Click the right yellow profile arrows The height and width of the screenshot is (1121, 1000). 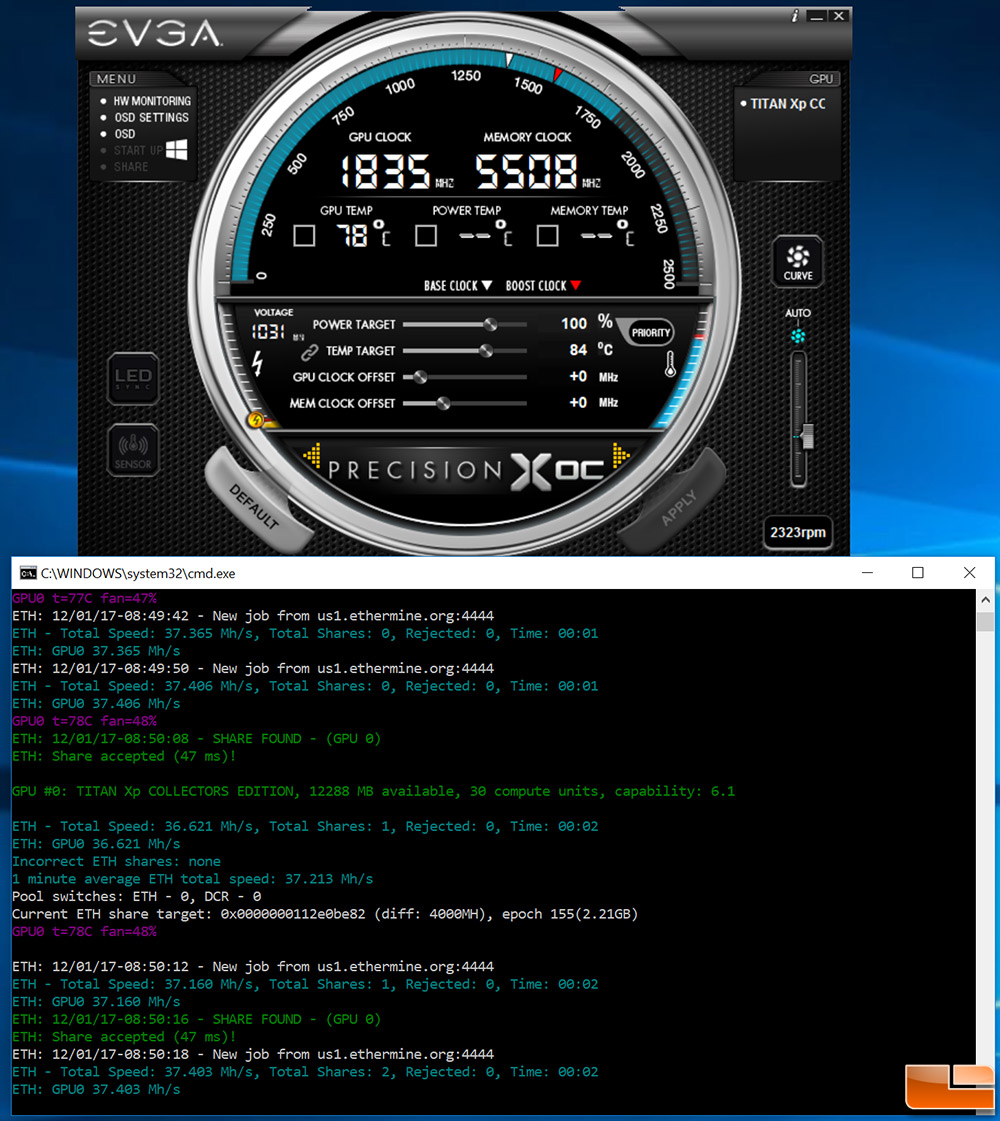pos(620,455)
